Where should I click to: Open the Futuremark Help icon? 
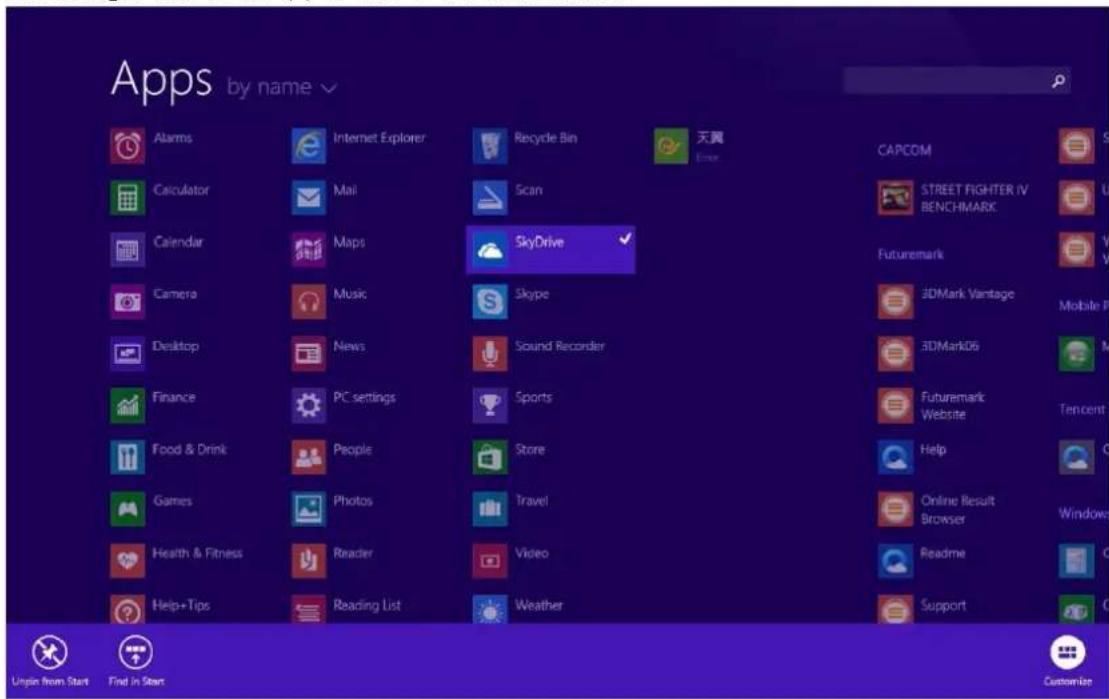[x=895, y=457]
